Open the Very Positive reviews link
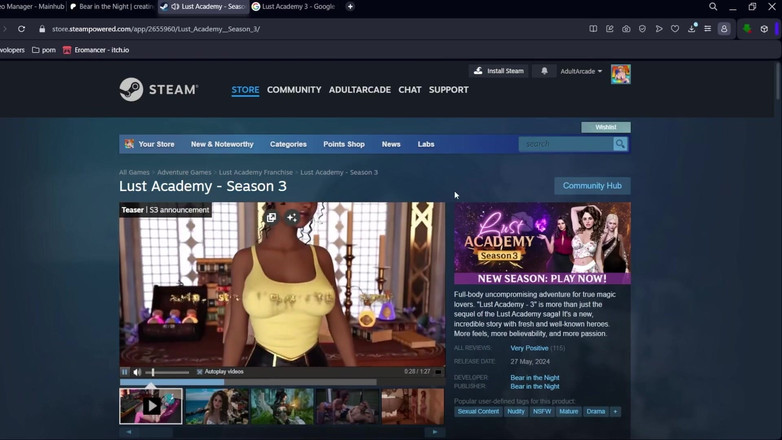782x440 pixels. pos(529,348)
